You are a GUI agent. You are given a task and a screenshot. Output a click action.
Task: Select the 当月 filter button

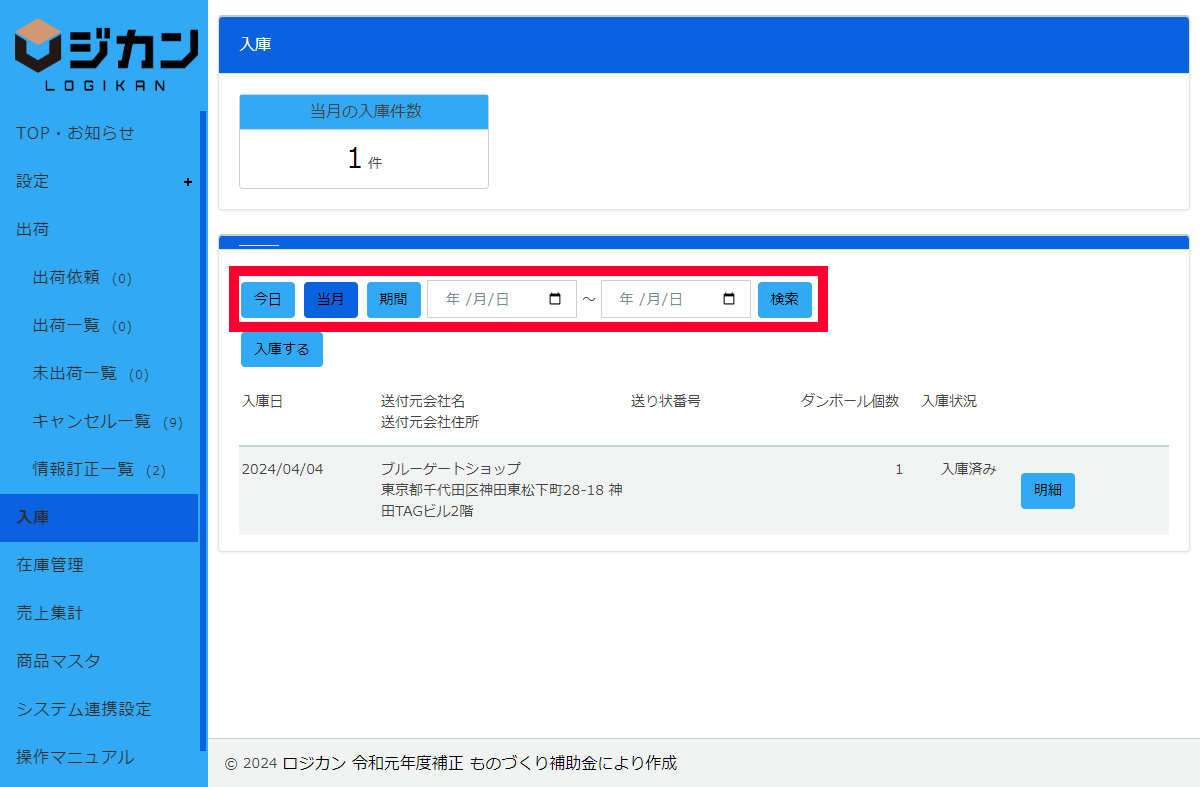pos(331,299)
